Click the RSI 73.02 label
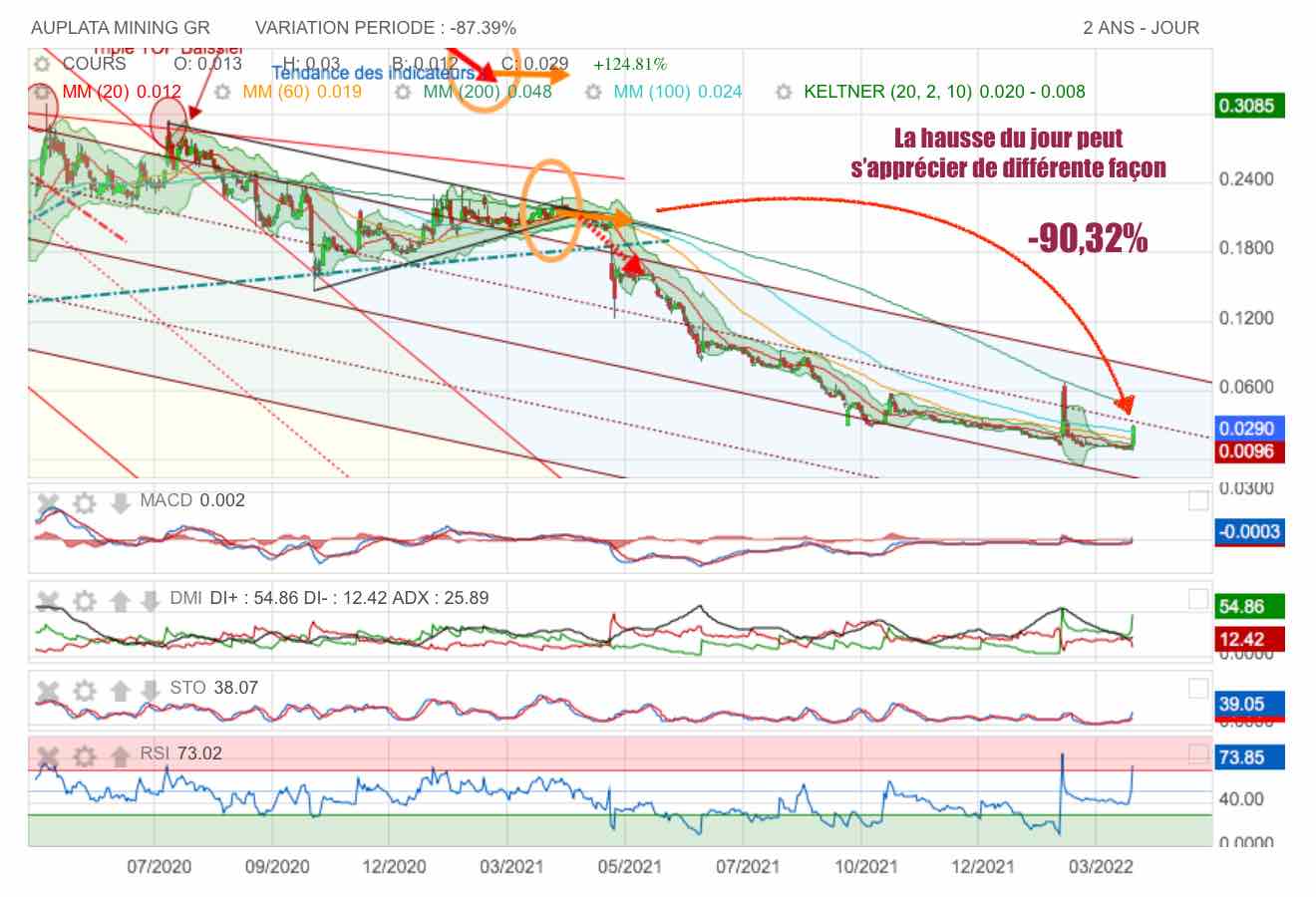Image resolution: width=1316 pixels, height=897 pixels. 180,753
